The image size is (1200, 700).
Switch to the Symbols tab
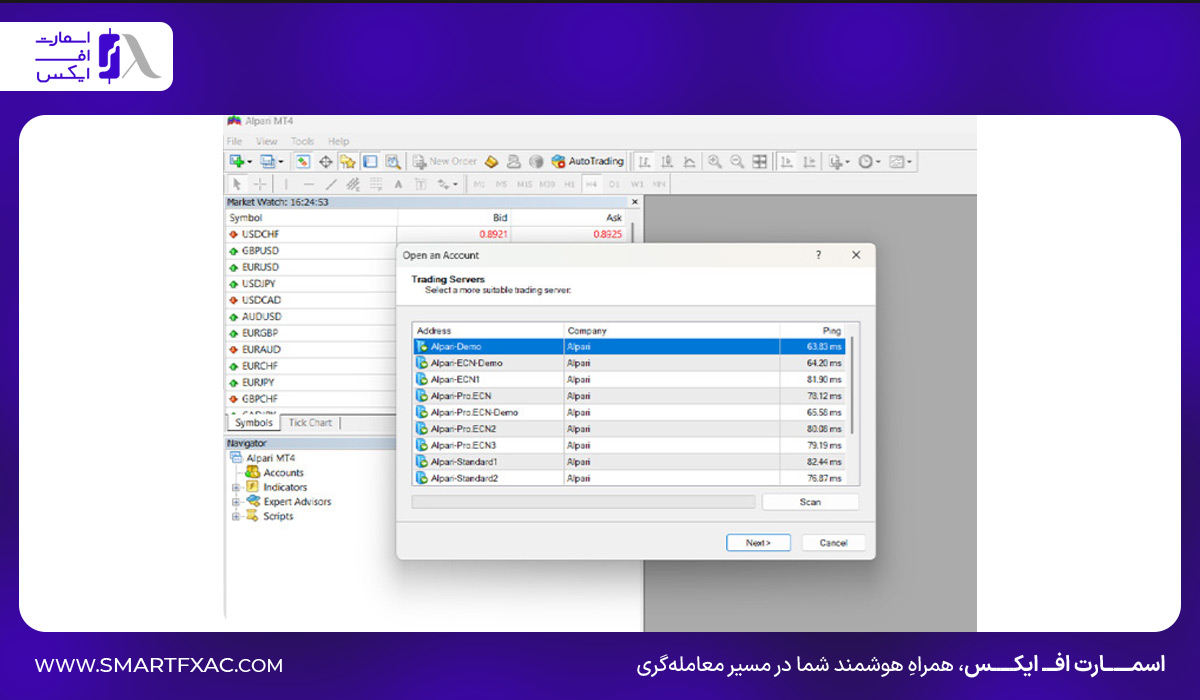point(253,423)
